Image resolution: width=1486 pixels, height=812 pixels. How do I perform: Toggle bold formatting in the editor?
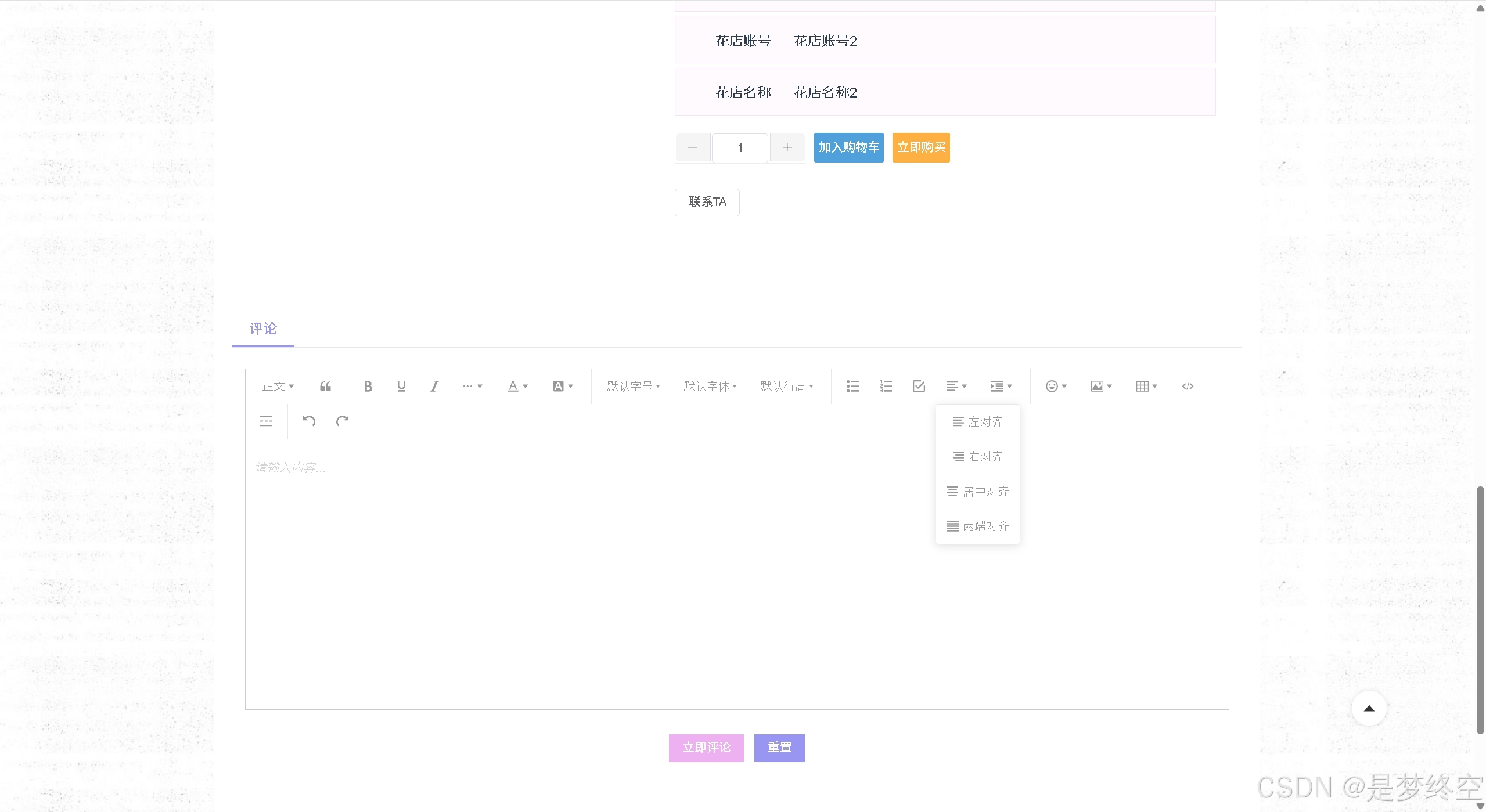click(x=367, y=386)
